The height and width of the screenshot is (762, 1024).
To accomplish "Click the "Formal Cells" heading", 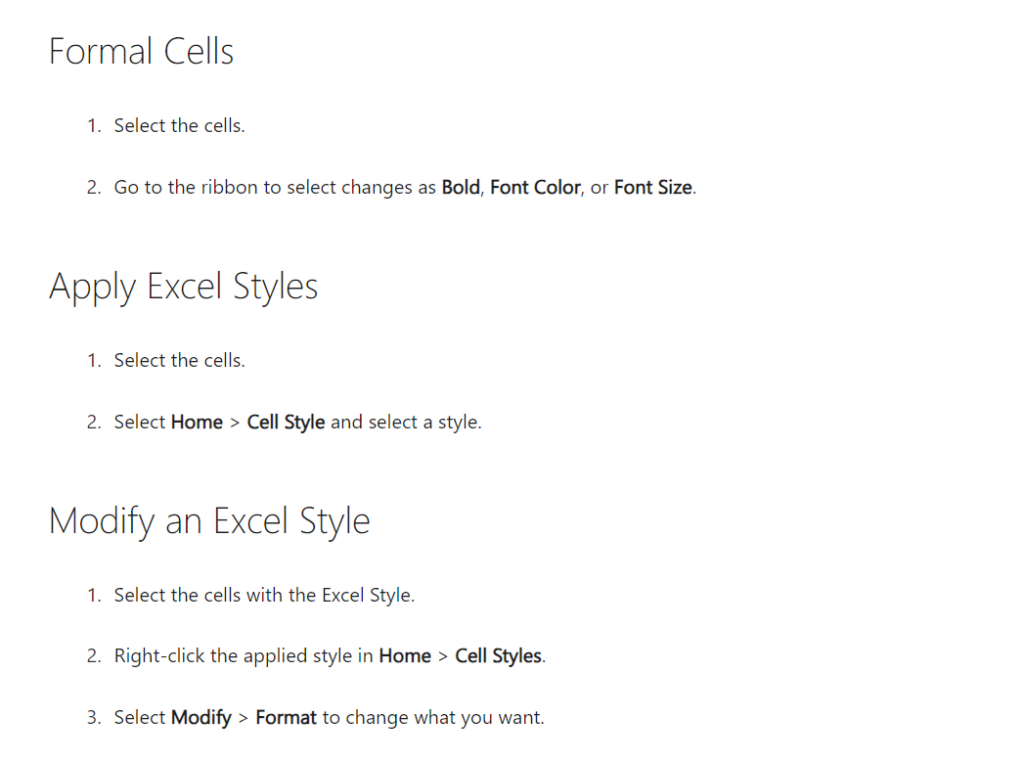I will [141, 52].
